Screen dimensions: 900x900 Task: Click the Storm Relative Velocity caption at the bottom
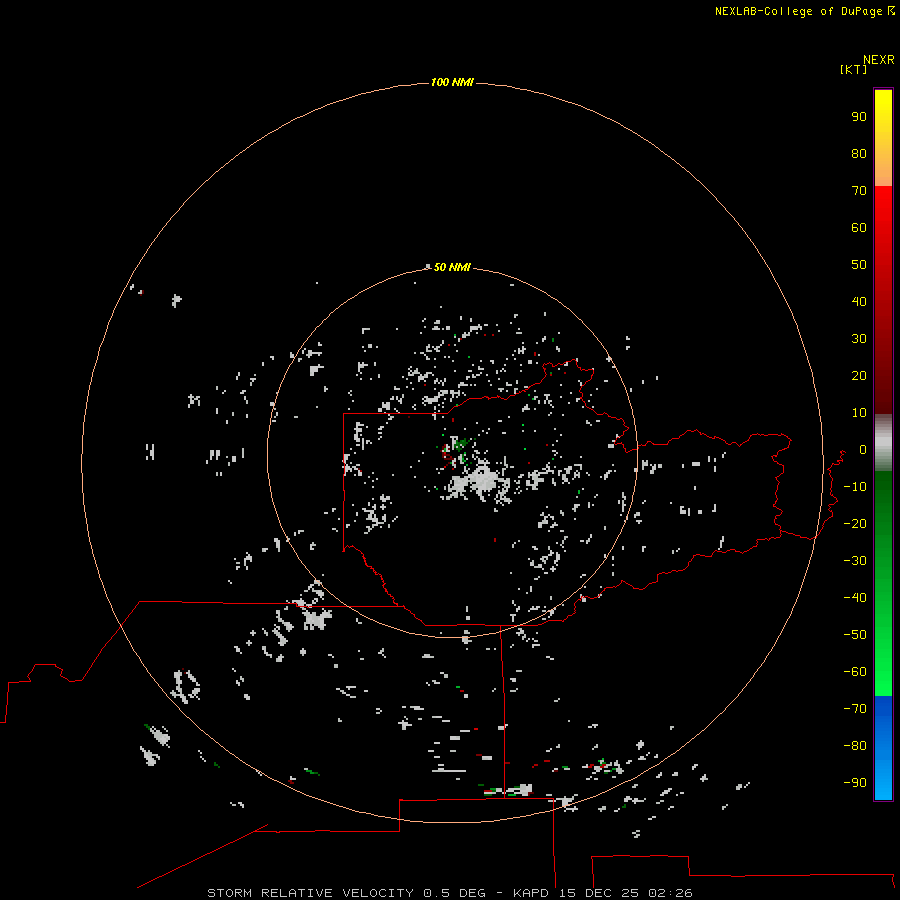pyautogui.click(x=449, y=893)
